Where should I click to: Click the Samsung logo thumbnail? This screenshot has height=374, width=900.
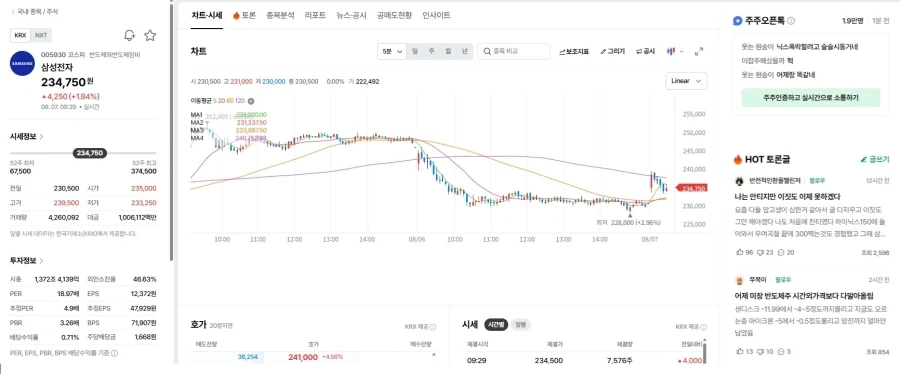coord(22,64)
